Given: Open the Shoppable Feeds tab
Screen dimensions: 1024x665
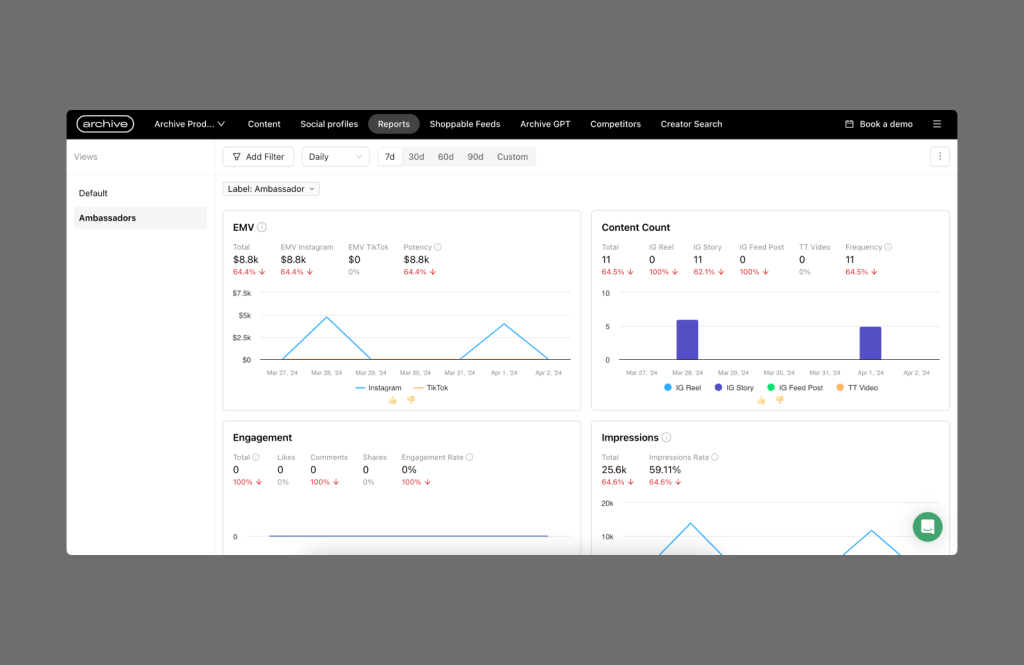Looking at the screenshot, I should (465, 124).
